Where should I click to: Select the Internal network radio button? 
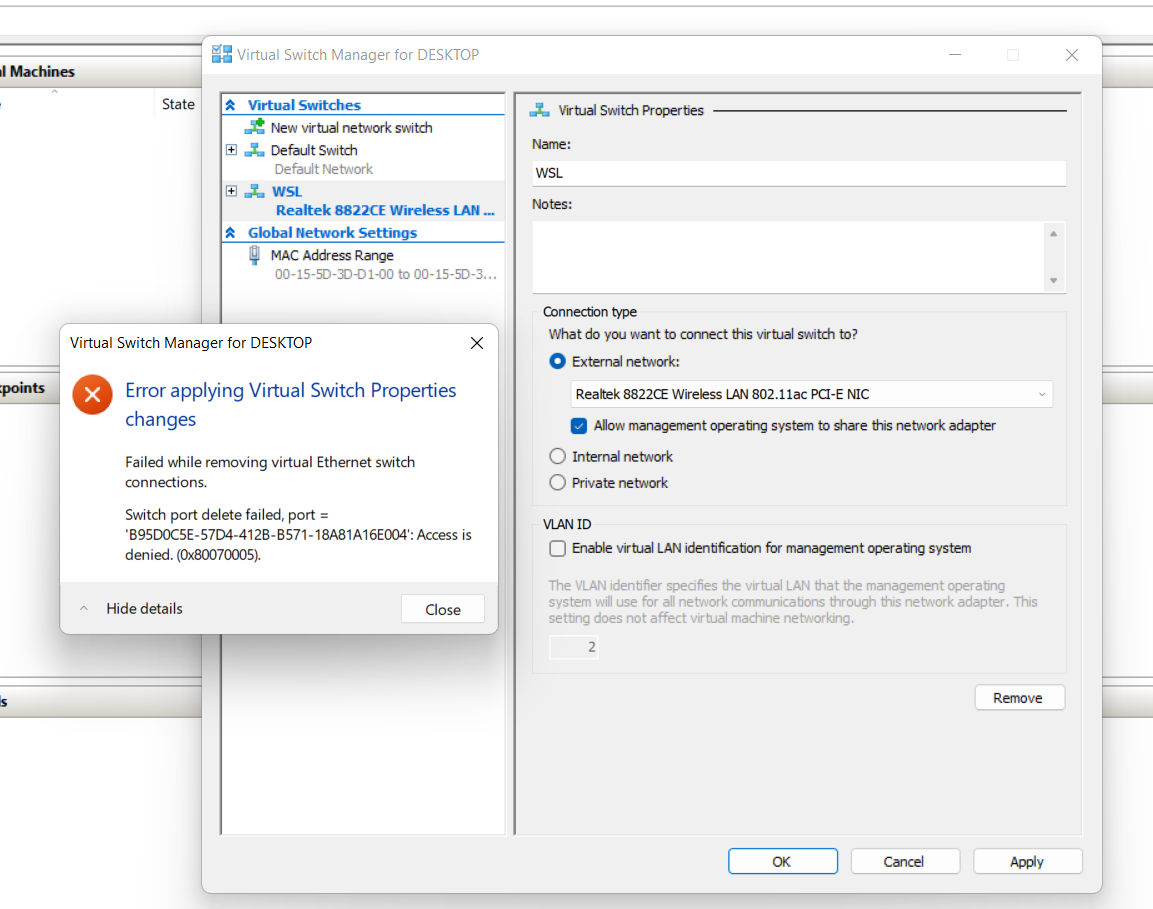click(x=557, y=456)
